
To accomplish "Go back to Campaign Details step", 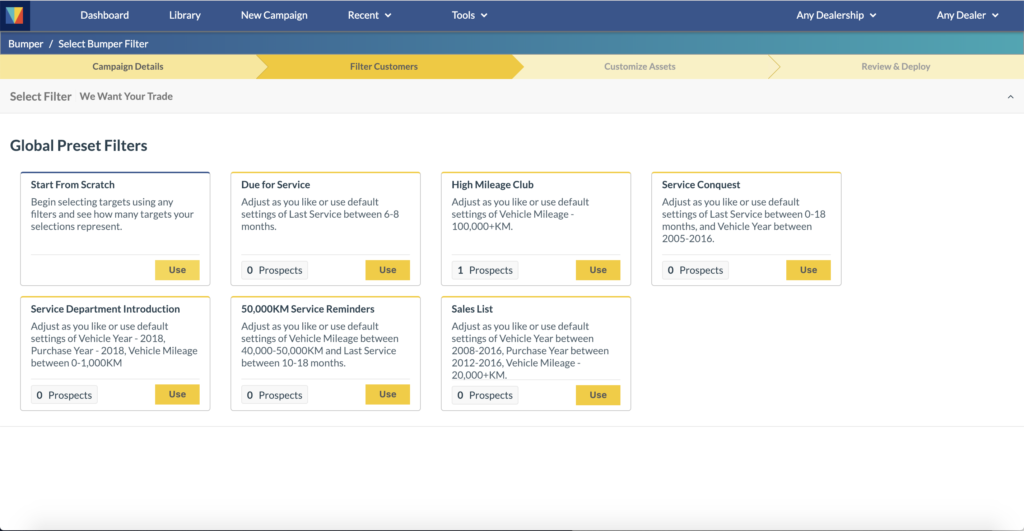I will coord(128,67).
